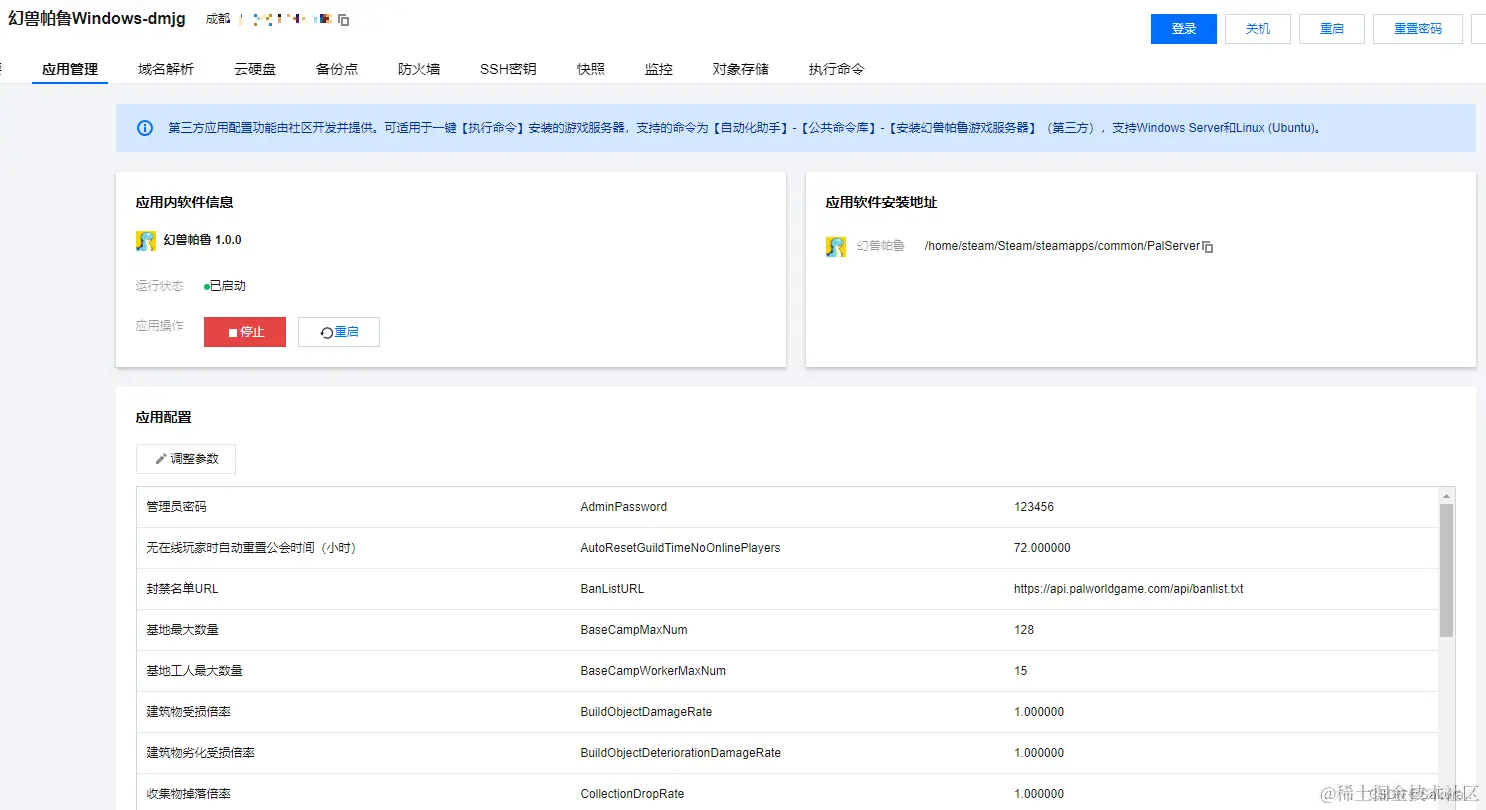Copy the PalServer install path

[1208, 247]
